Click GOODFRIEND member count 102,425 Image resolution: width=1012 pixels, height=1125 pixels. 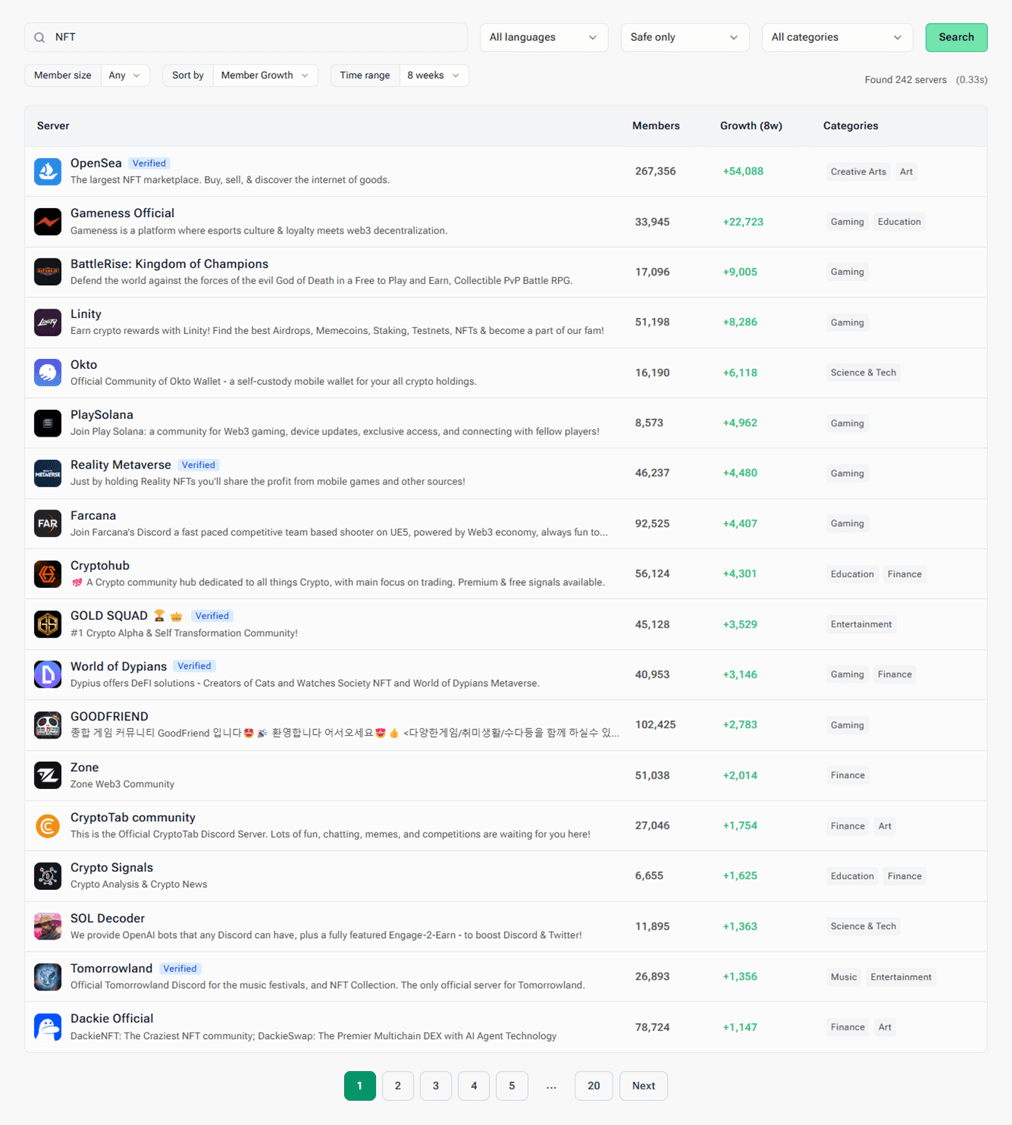[655, 725]
